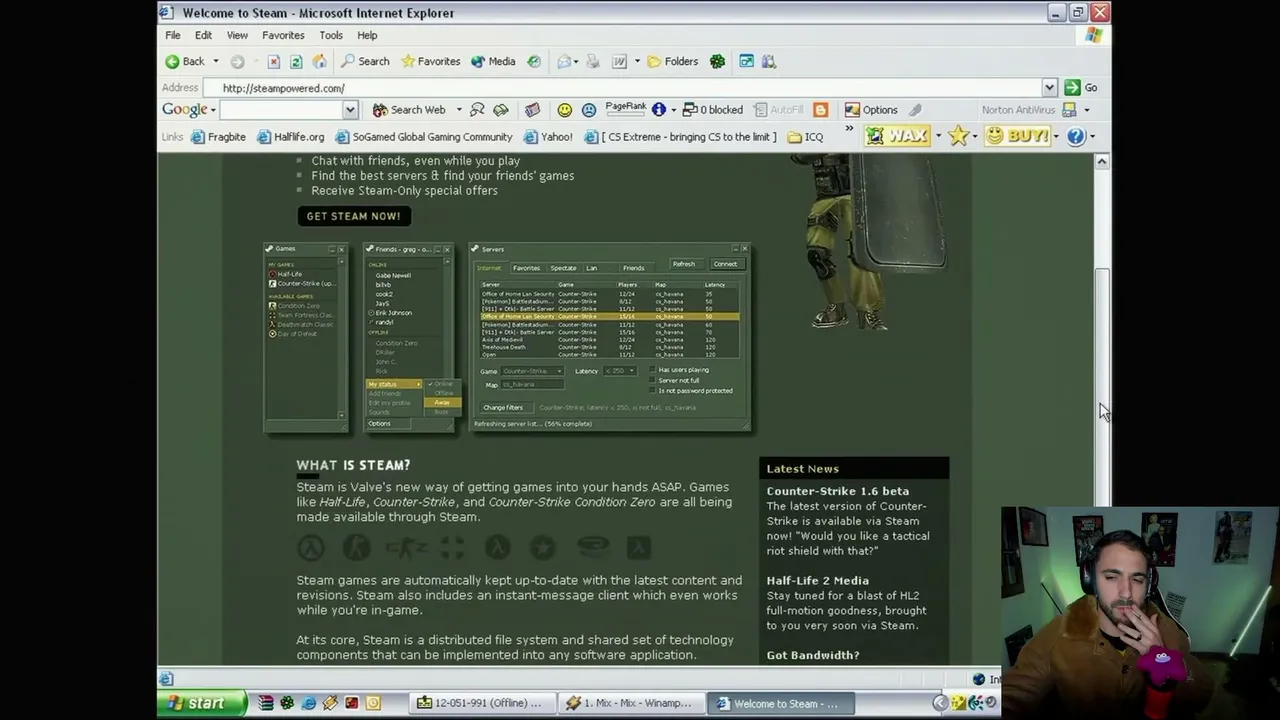Open the View menu

point(237,35)
